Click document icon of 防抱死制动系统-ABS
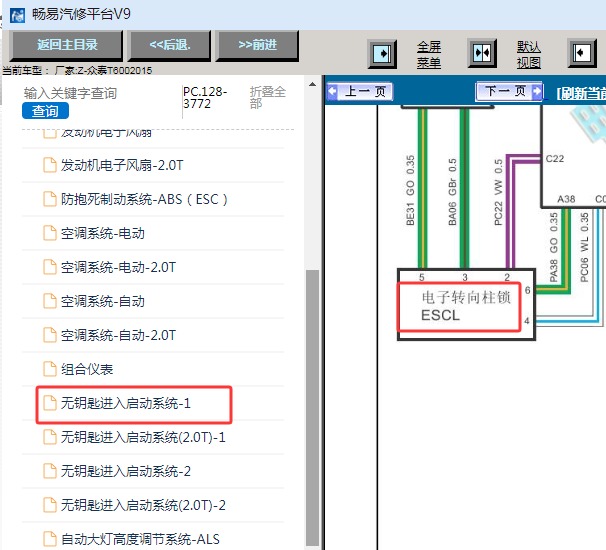The height and width of the screenshot is (550, 606). [x=49, y=199]
